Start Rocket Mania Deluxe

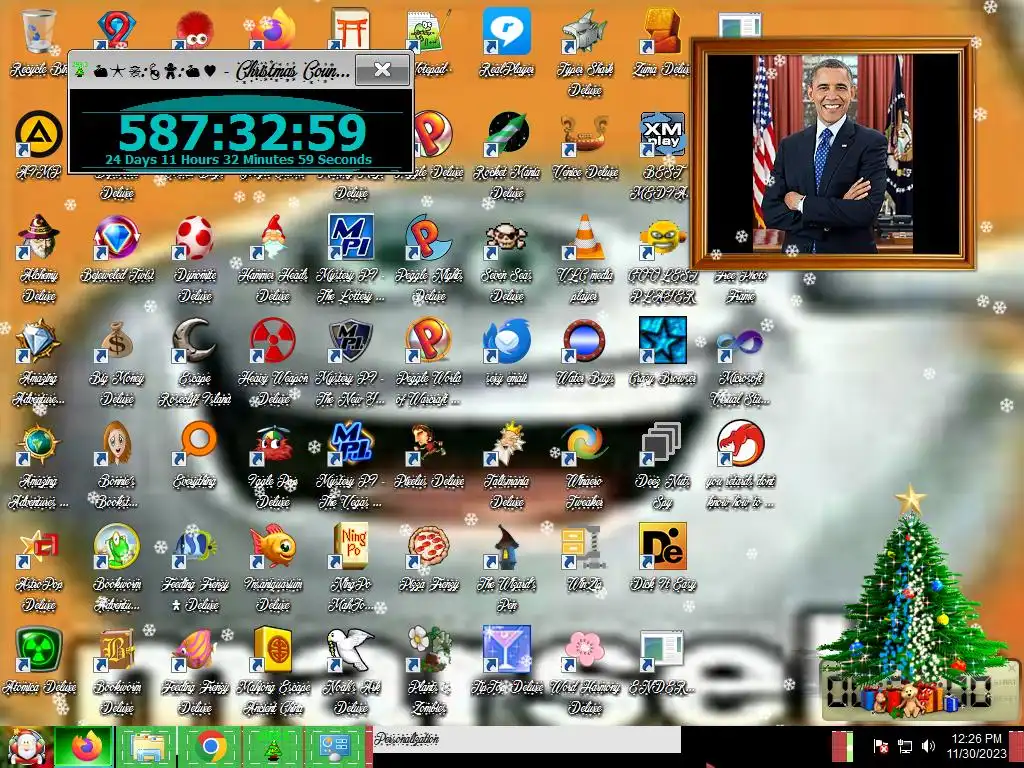[507, 134]
